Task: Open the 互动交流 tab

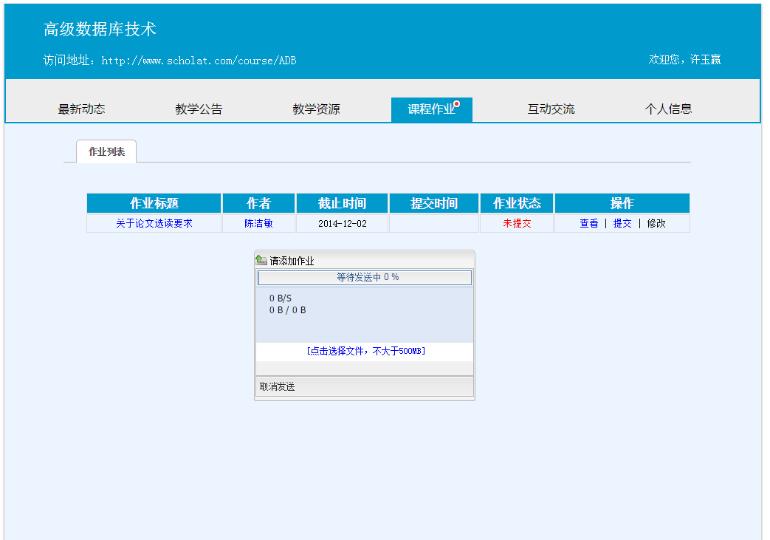Action: [551, 109]
